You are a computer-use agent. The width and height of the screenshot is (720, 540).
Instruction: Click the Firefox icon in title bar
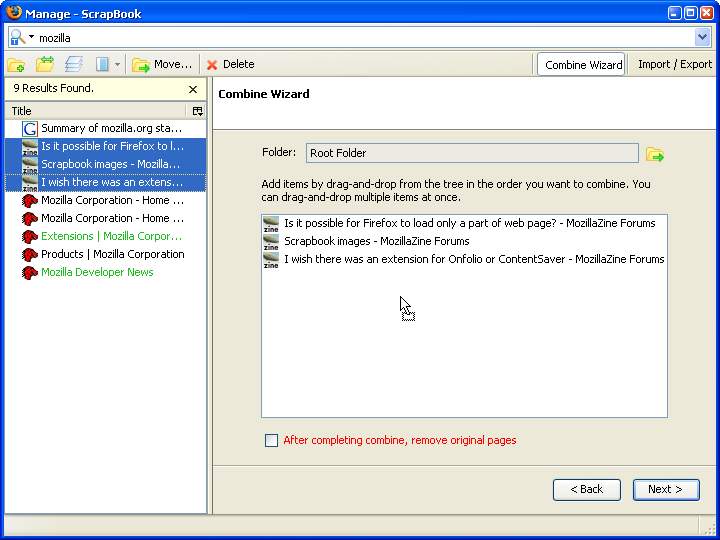tap(14, 12)
